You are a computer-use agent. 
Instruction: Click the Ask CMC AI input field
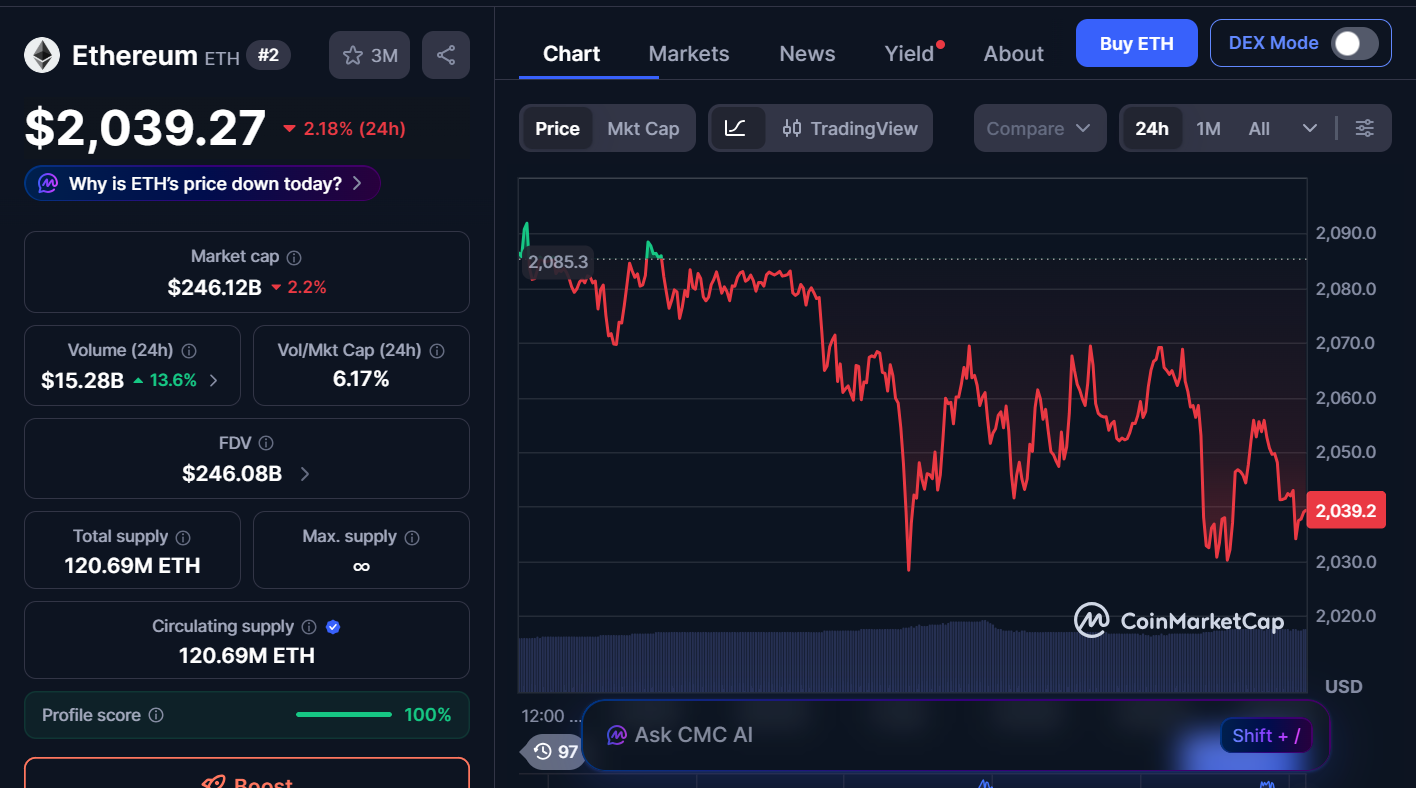coord(900,734)
